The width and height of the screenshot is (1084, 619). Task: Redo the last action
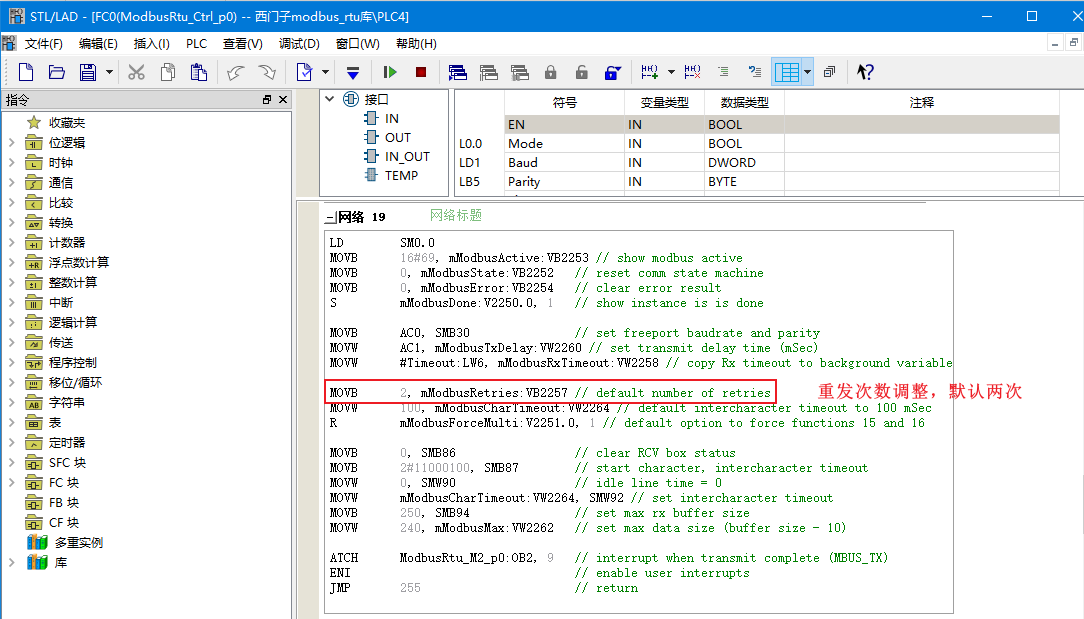267,72
